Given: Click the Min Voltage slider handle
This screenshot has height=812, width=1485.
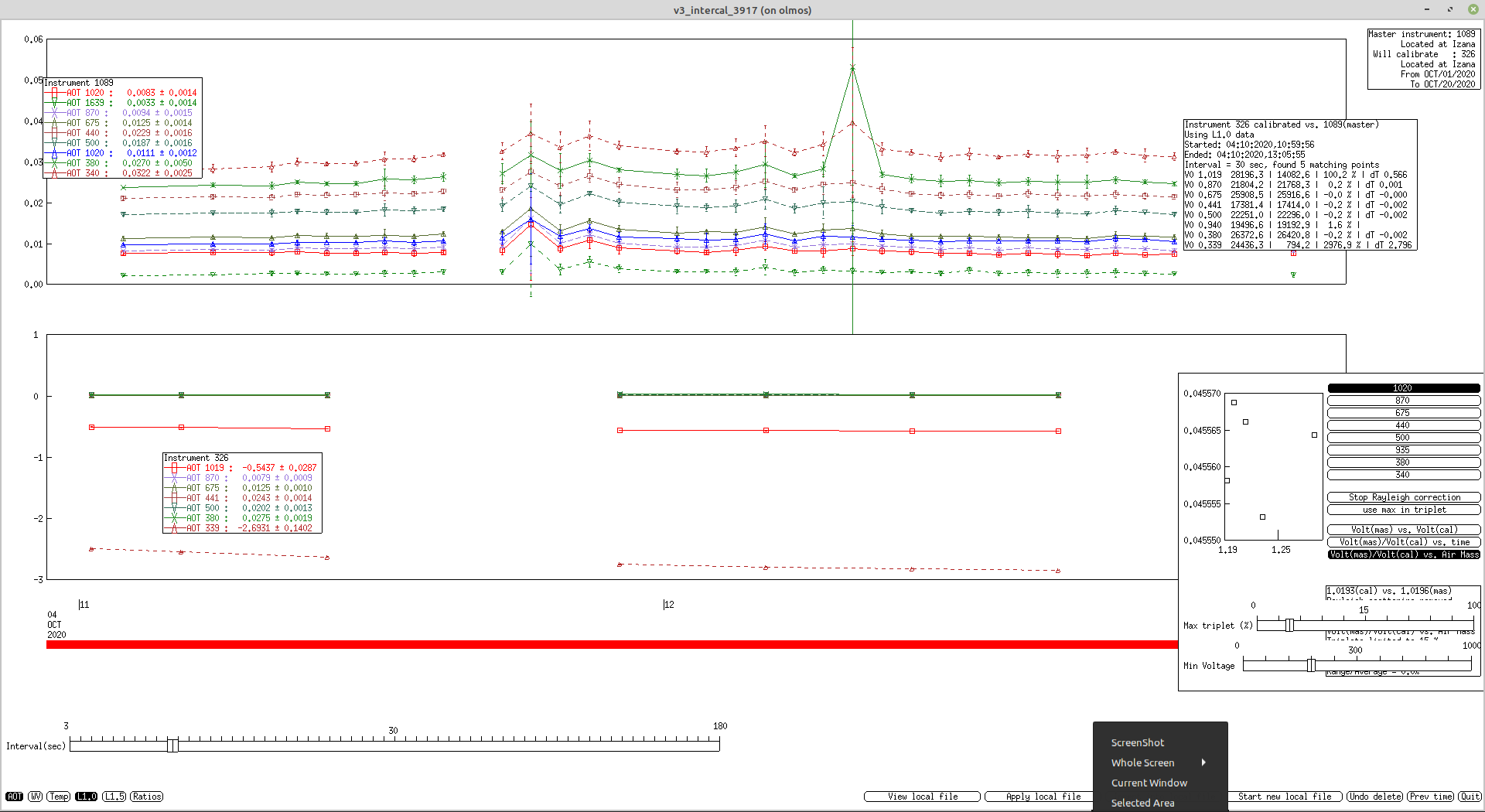Looking at the screenshot, I should click(x=1311, y=665).
